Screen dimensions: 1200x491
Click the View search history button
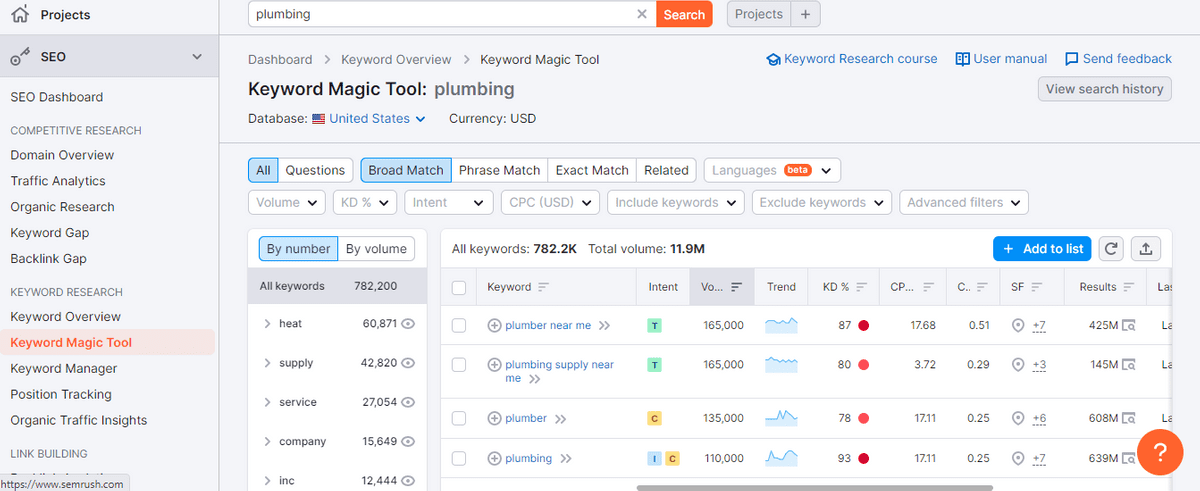click(1104, 89)
